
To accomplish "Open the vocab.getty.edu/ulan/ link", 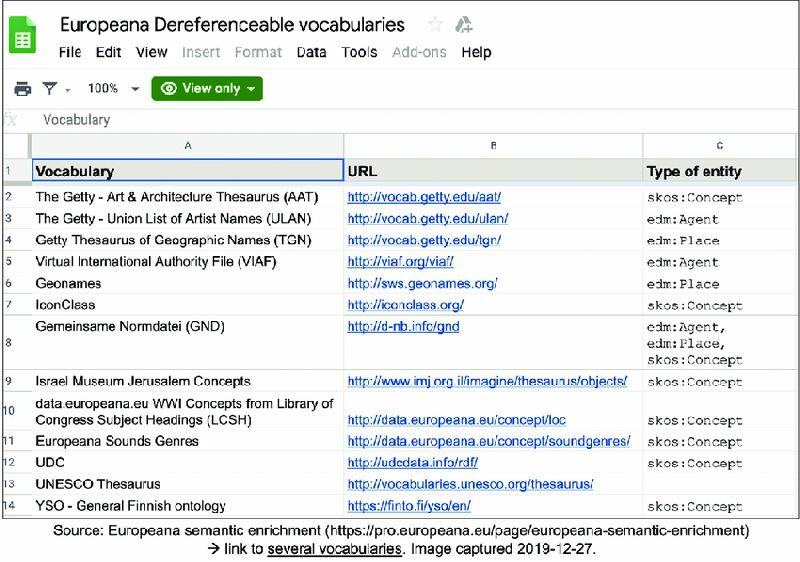I will click(428, 219).
